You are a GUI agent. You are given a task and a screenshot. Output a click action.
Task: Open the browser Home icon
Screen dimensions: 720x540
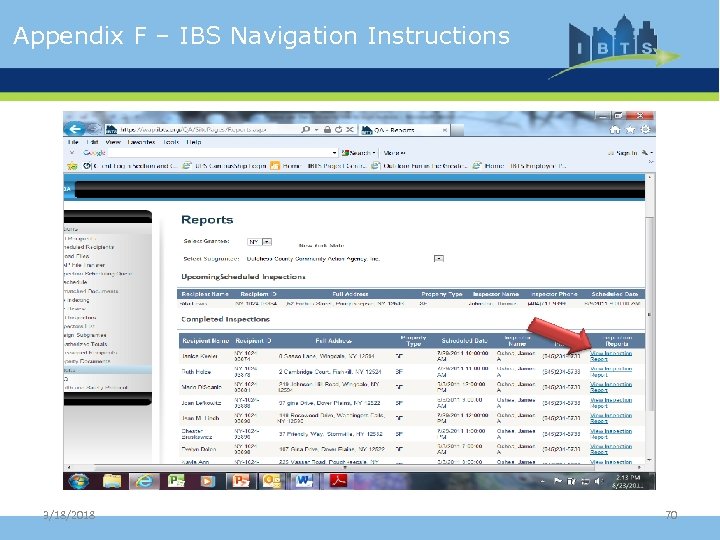tap(614, 130)
